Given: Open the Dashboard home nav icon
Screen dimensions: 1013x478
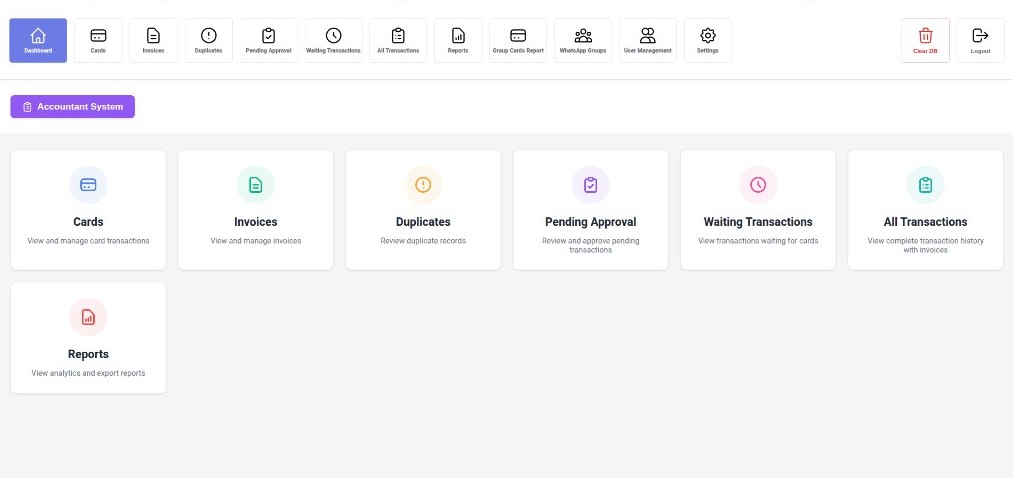Looking at the screenshot, I should tap(38, 40).
